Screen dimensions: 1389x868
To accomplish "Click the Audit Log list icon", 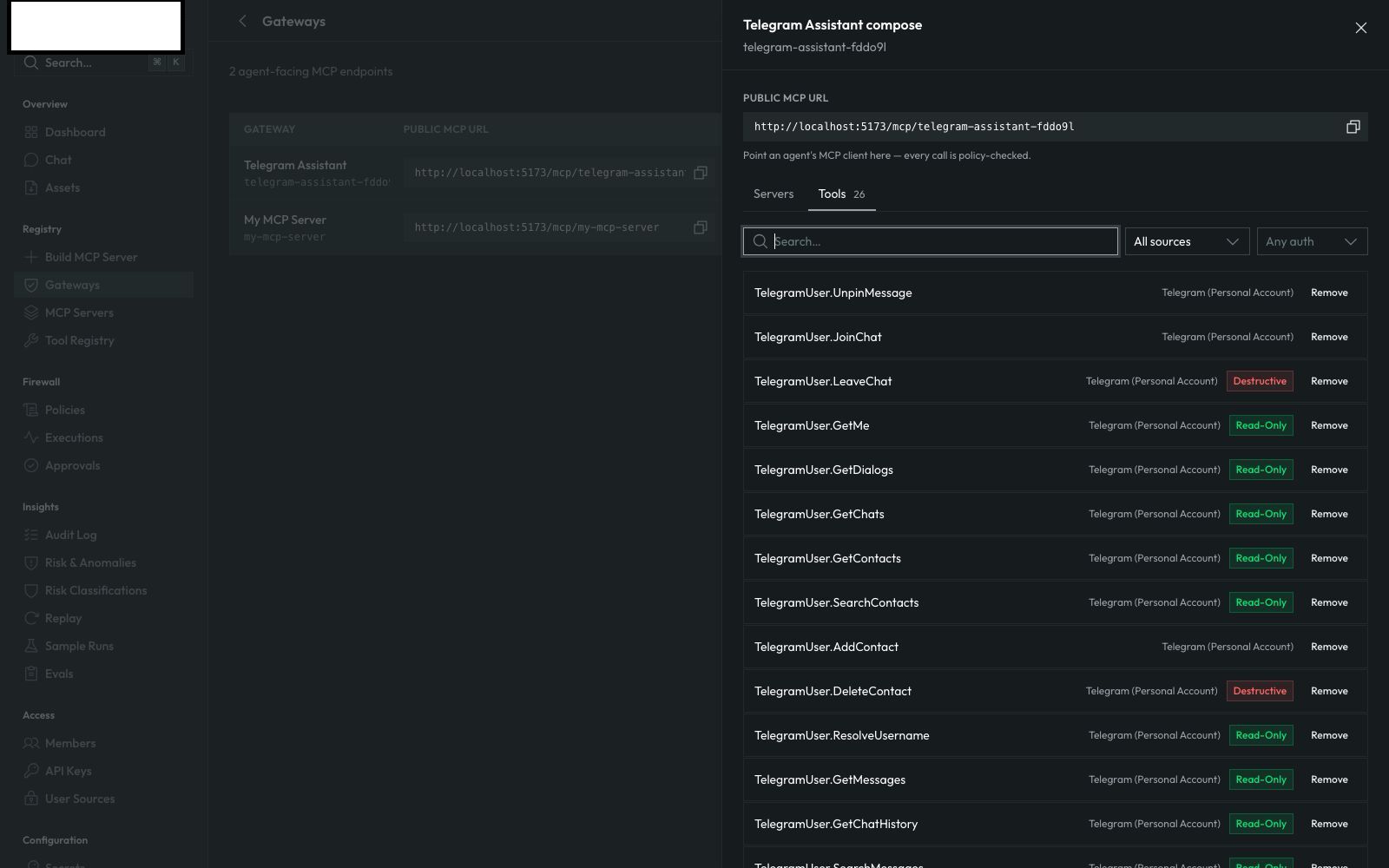I will coord(31,535).
